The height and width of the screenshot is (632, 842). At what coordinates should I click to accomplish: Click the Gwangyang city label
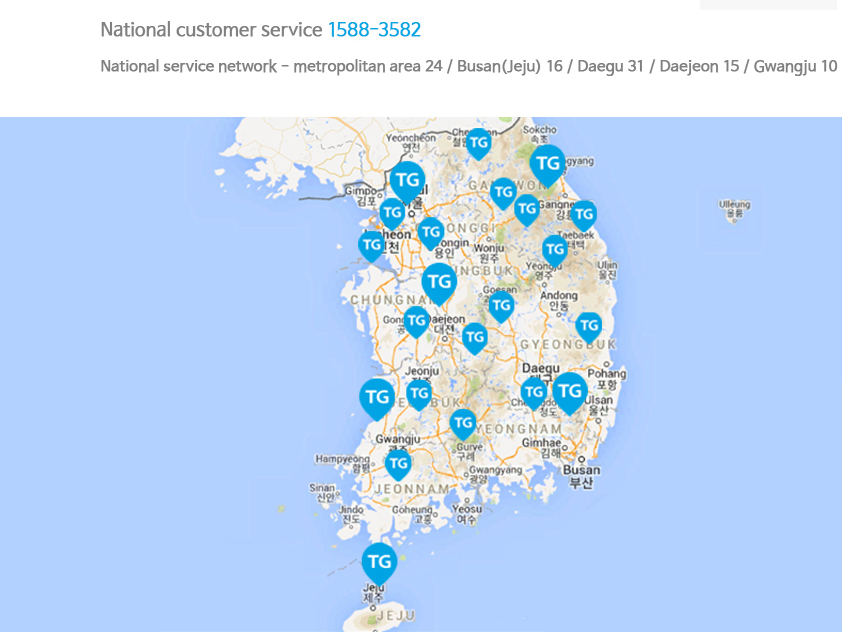494,475
